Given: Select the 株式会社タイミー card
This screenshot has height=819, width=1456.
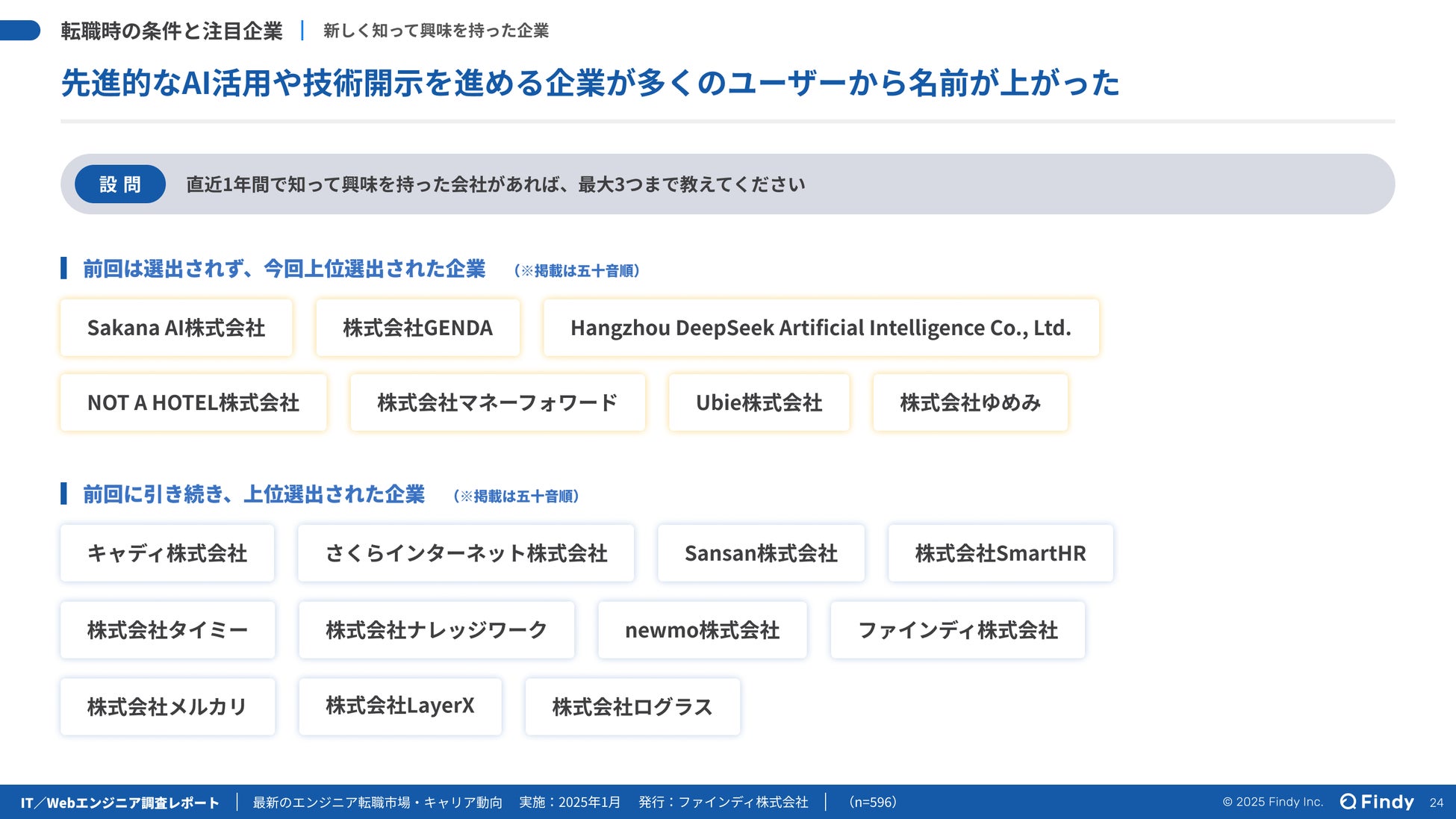Looking at the screenshot, I should [x=167, y=630].
